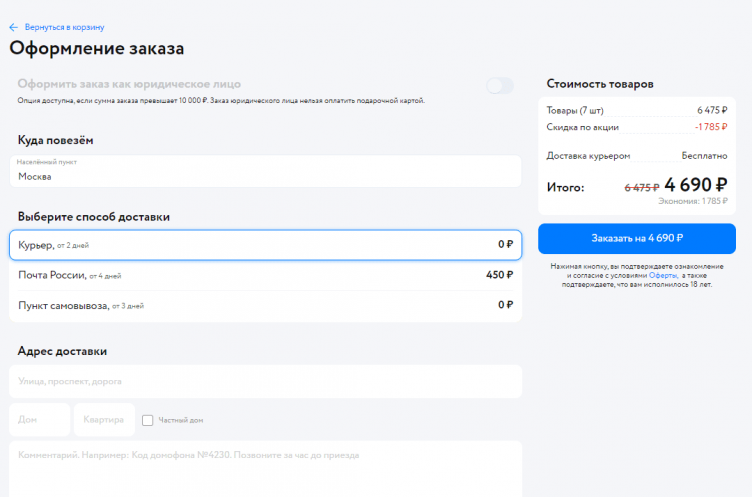Click the crossed-out old price 6 475 ₽
The width and height of the screenshot is (752, 497).
pyautogui.click(x=641, y=187)
